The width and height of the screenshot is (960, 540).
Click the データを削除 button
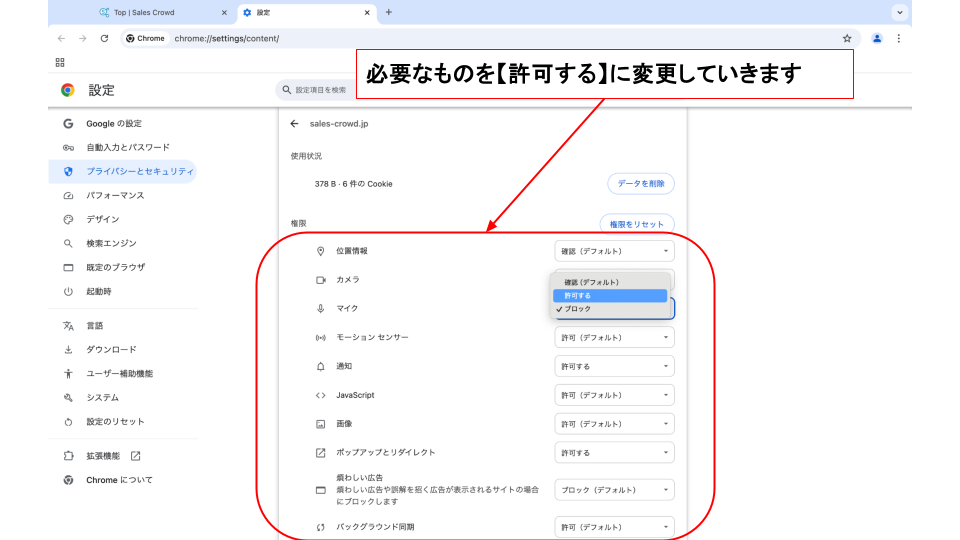(x=640, y=184)
